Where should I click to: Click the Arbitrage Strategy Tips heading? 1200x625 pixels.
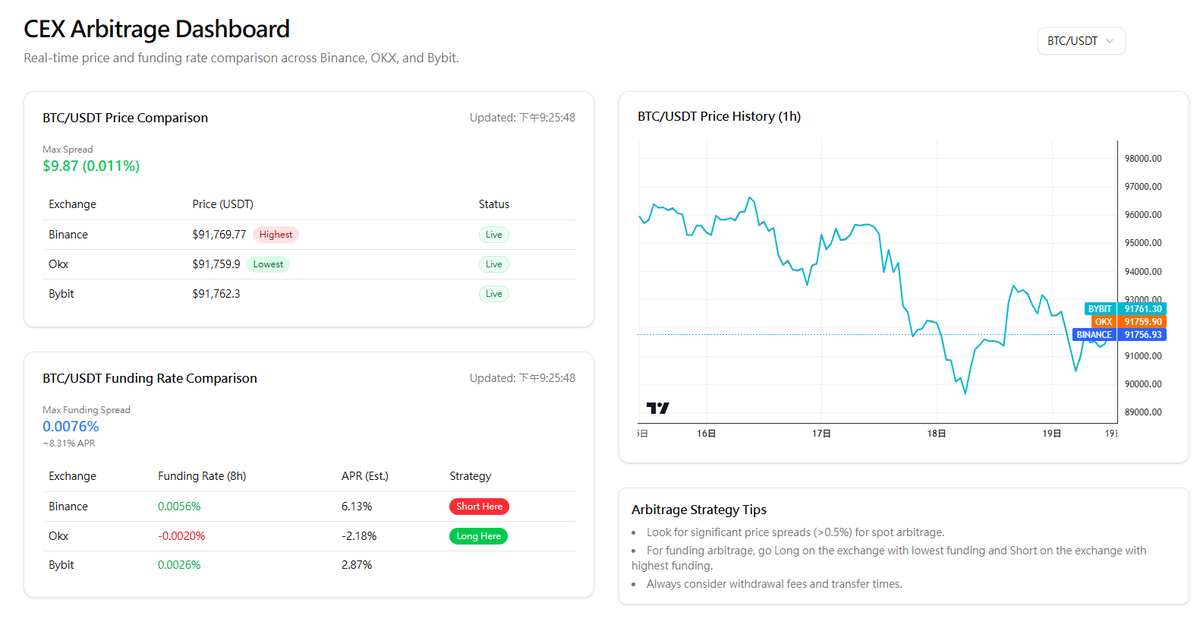(699, 510)
